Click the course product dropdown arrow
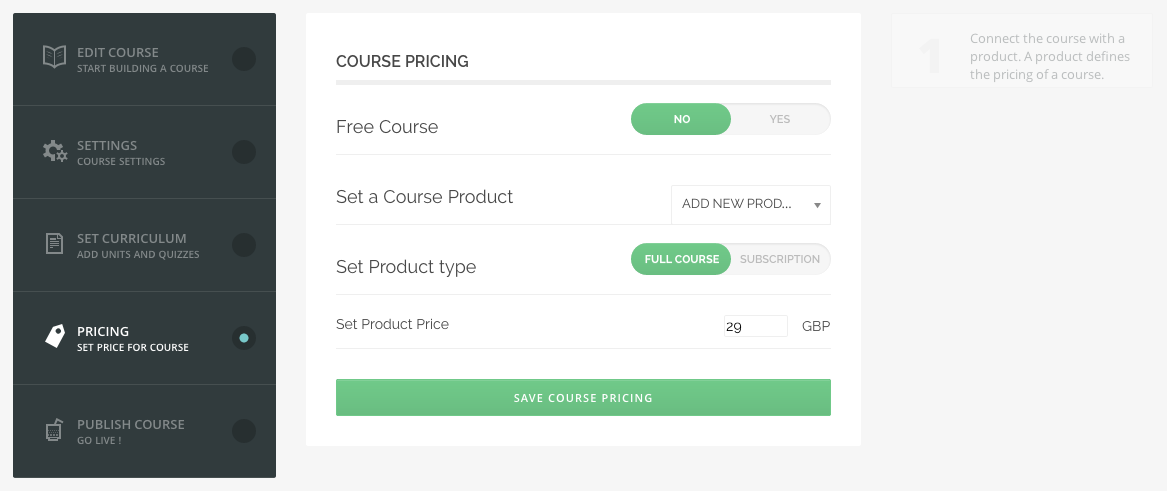The width and height of the screenshot is (1167, 491). (x=816, y=205)
